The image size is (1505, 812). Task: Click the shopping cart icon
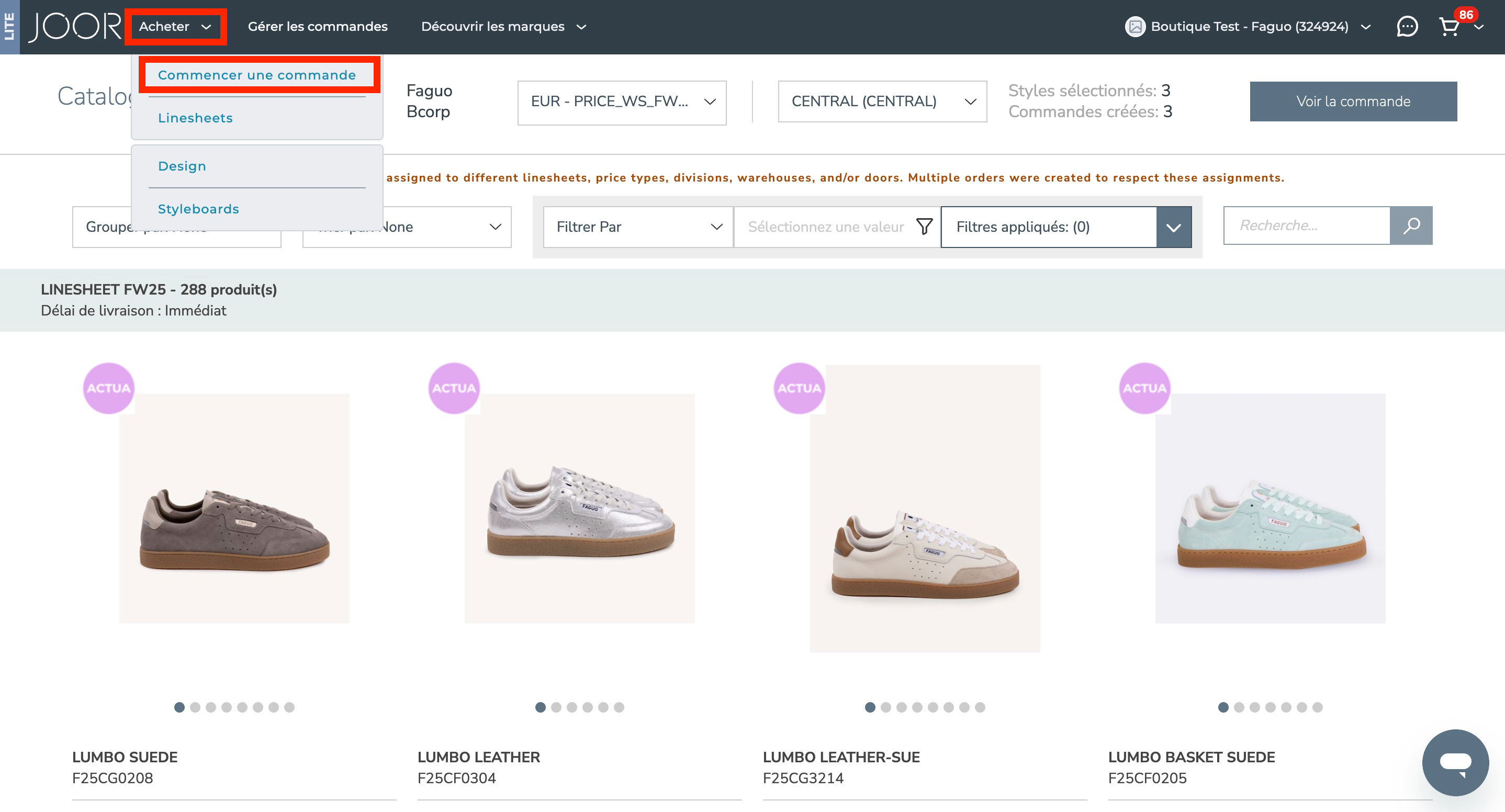tap(1449, 27)
